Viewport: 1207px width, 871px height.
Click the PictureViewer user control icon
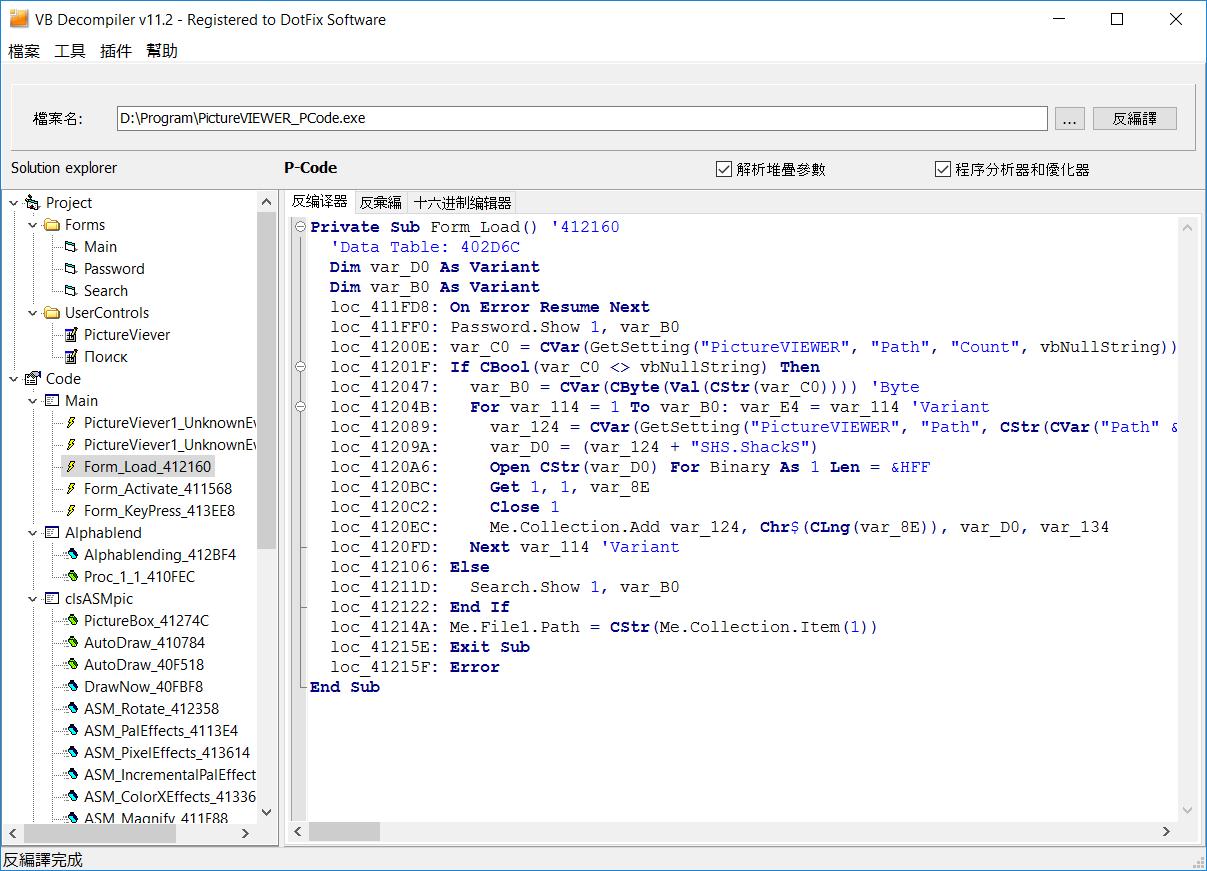pyautogui.click(x=70, y=334)
